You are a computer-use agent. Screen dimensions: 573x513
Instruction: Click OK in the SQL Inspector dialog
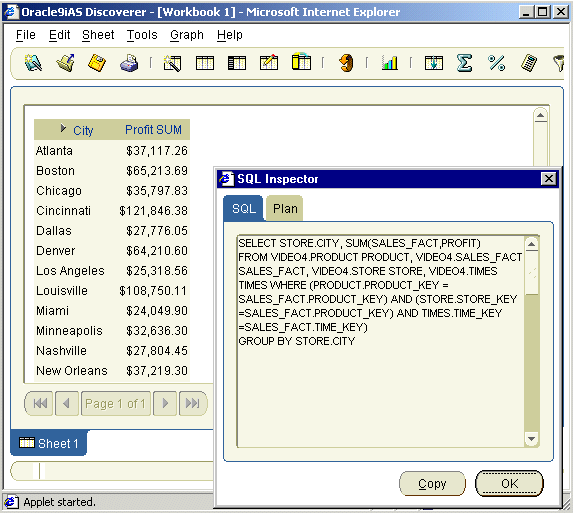(x=509, y=484)
